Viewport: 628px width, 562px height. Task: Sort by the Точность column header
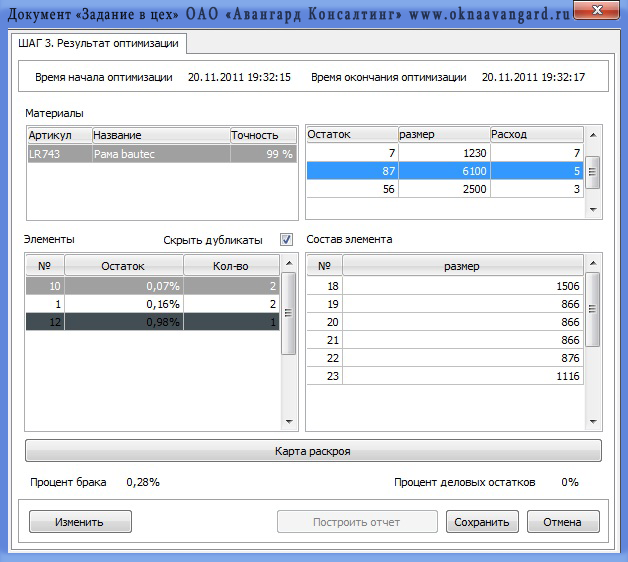click(x=262, y=135)
